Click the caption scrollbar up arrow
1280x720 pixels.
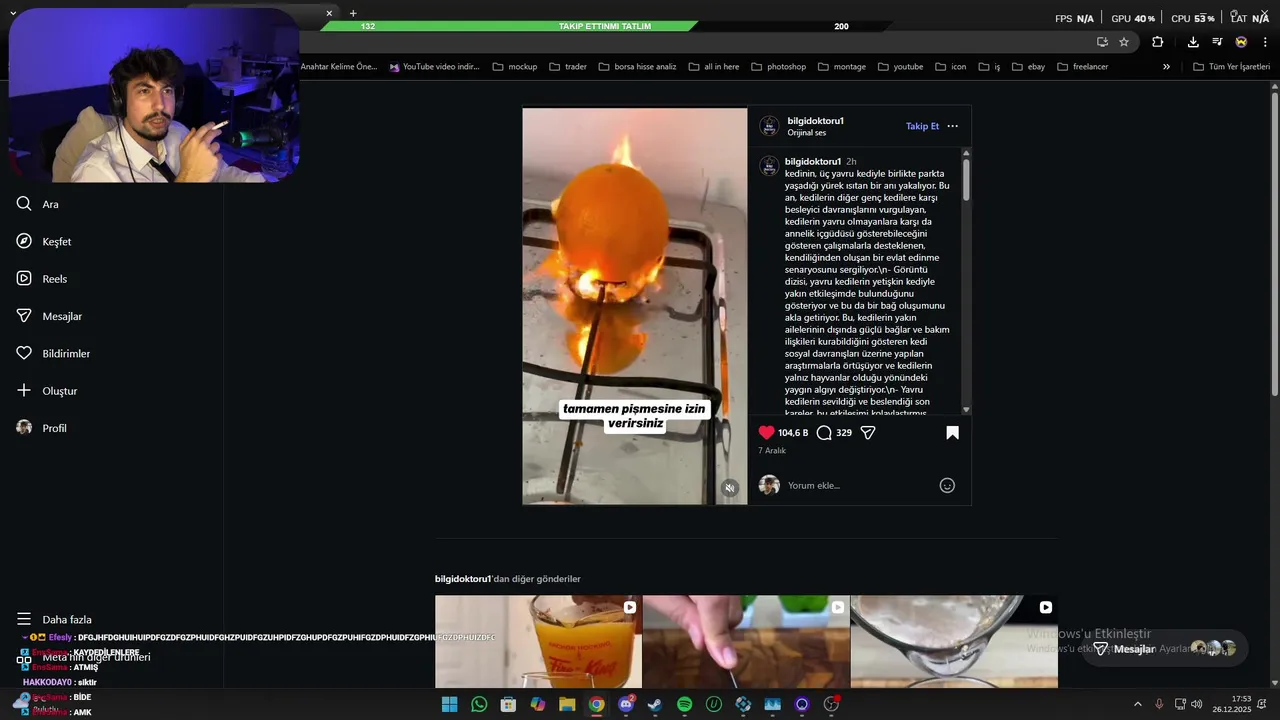point(966,153)
